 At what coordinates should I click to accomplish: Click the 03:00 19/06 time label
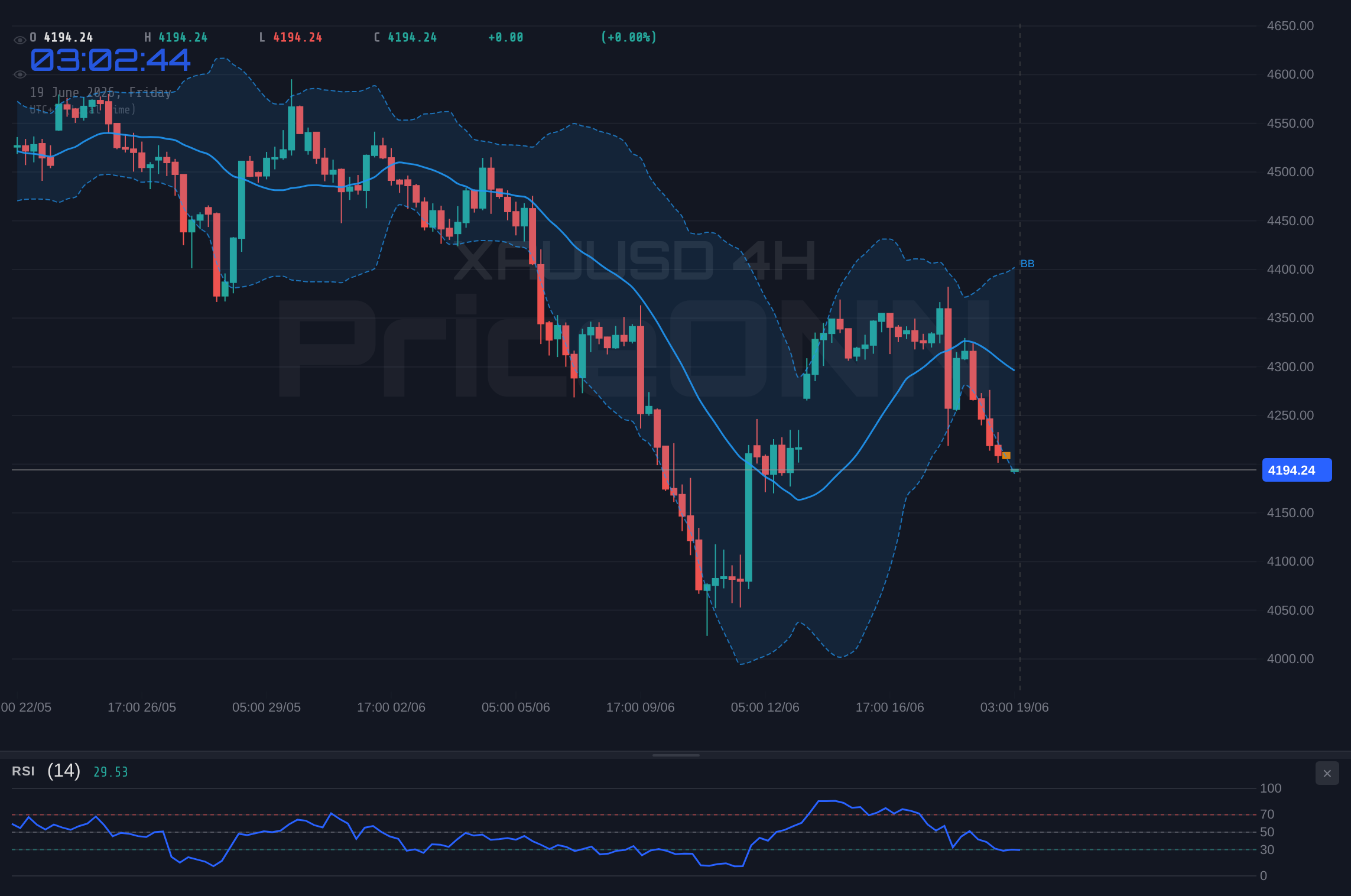point(1015,707)
